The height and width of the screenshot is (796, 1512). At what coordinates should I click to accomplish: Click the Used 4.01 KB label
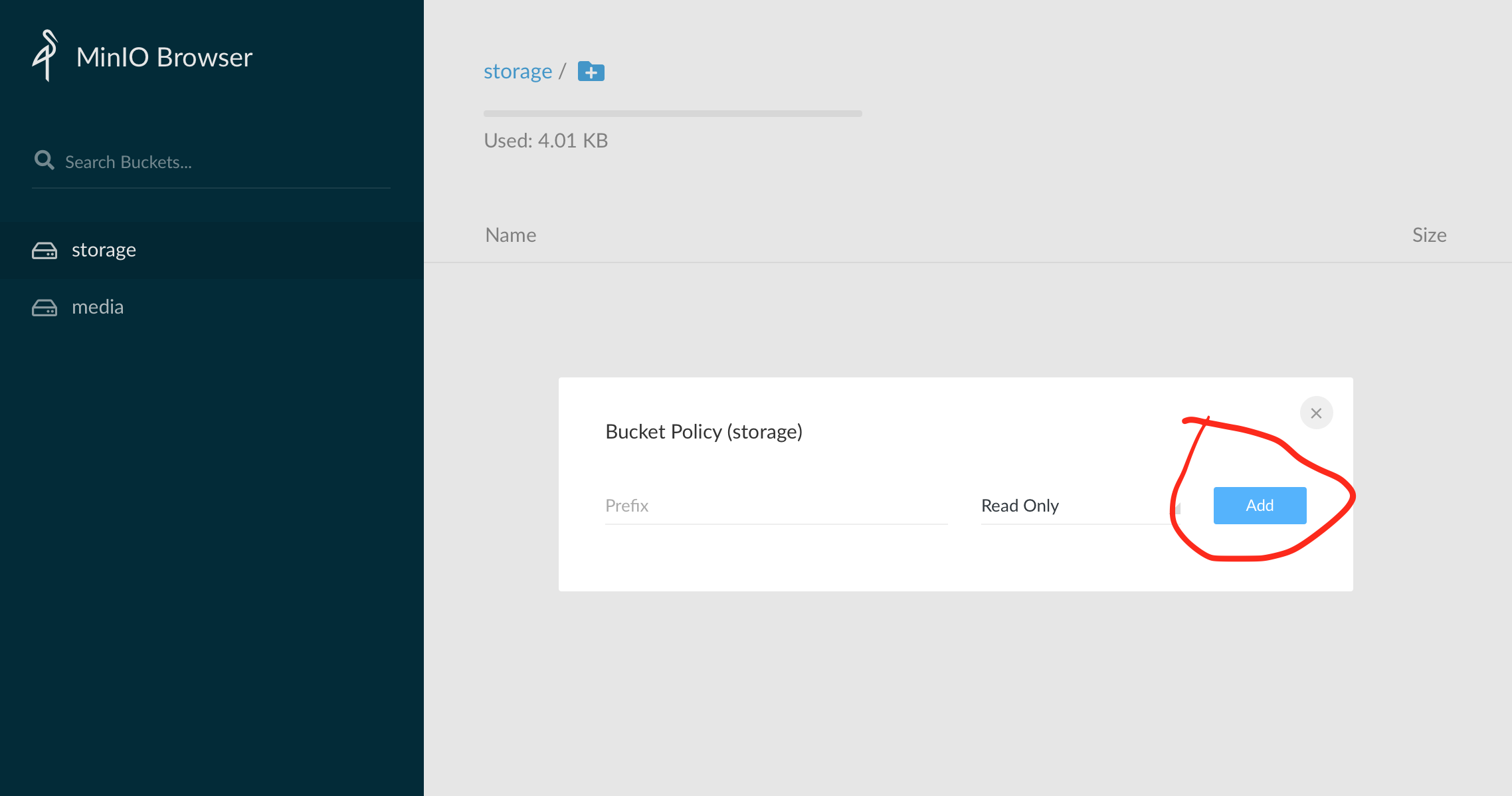[545, 141]
